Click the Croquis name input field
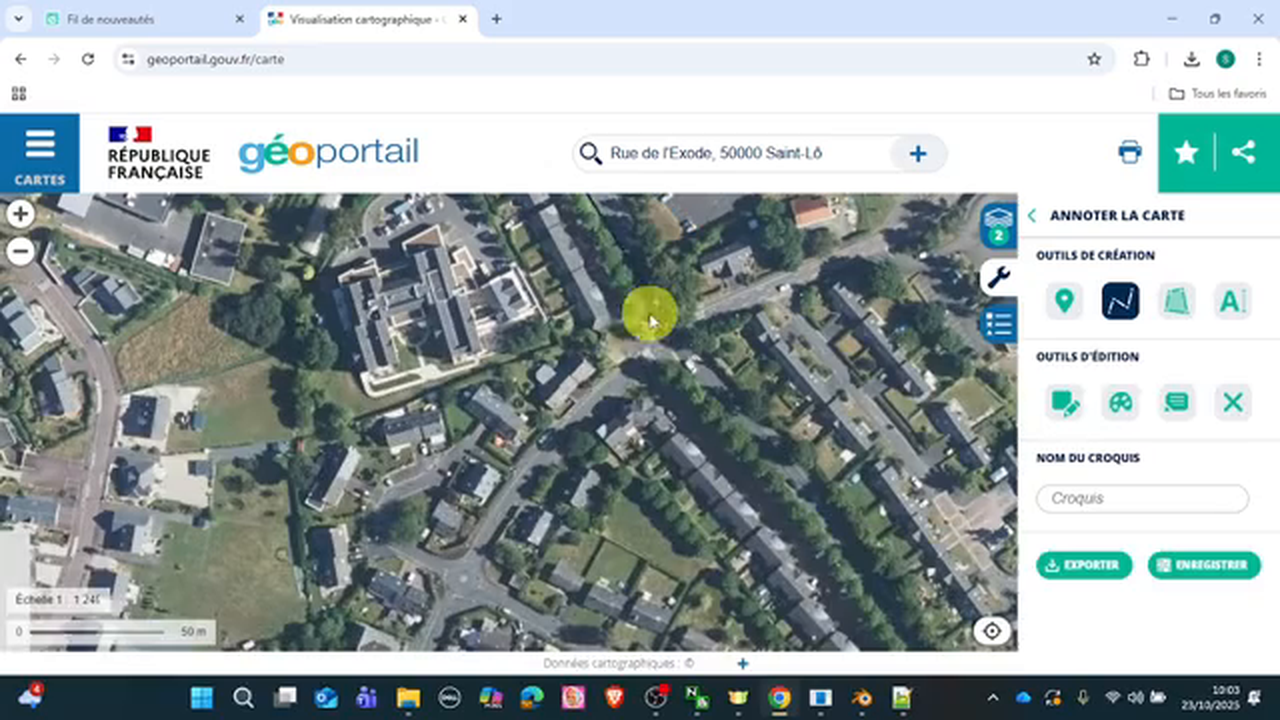 1142,498
